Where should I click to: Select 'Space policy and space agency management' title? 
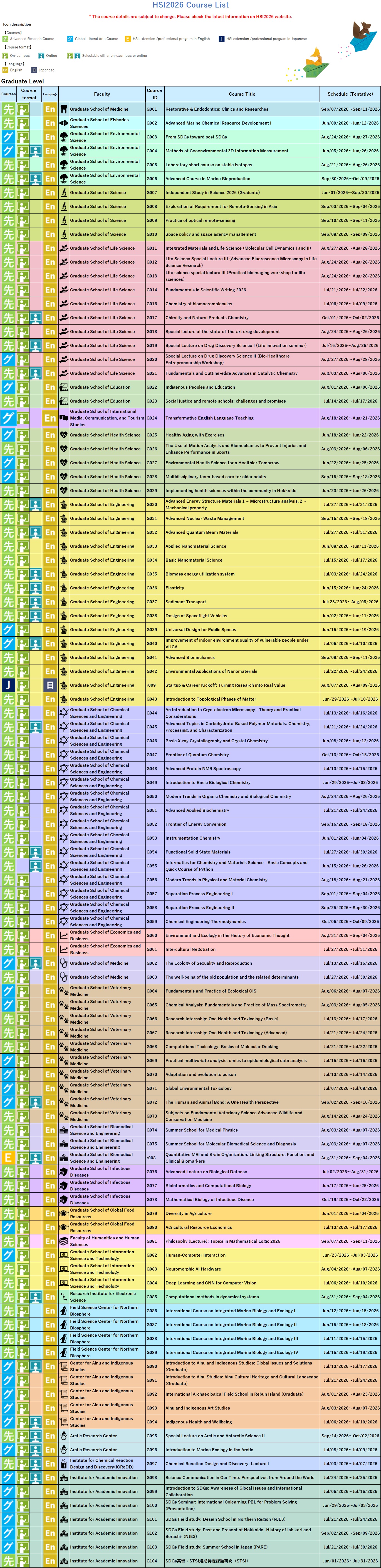point(211,234)
